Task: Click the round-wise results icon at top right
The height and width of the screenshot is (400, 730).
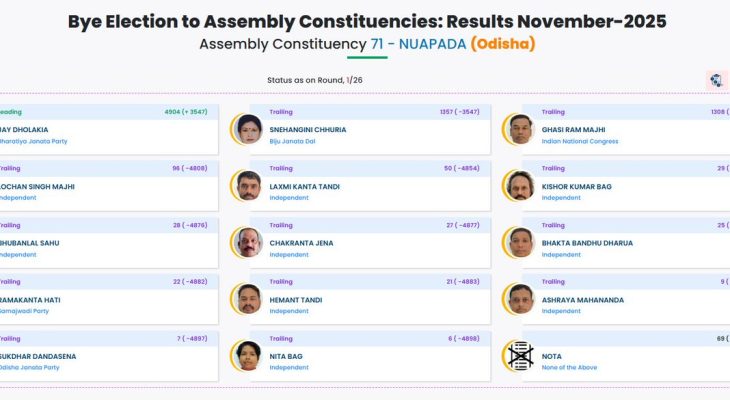Action: point(716,80)
